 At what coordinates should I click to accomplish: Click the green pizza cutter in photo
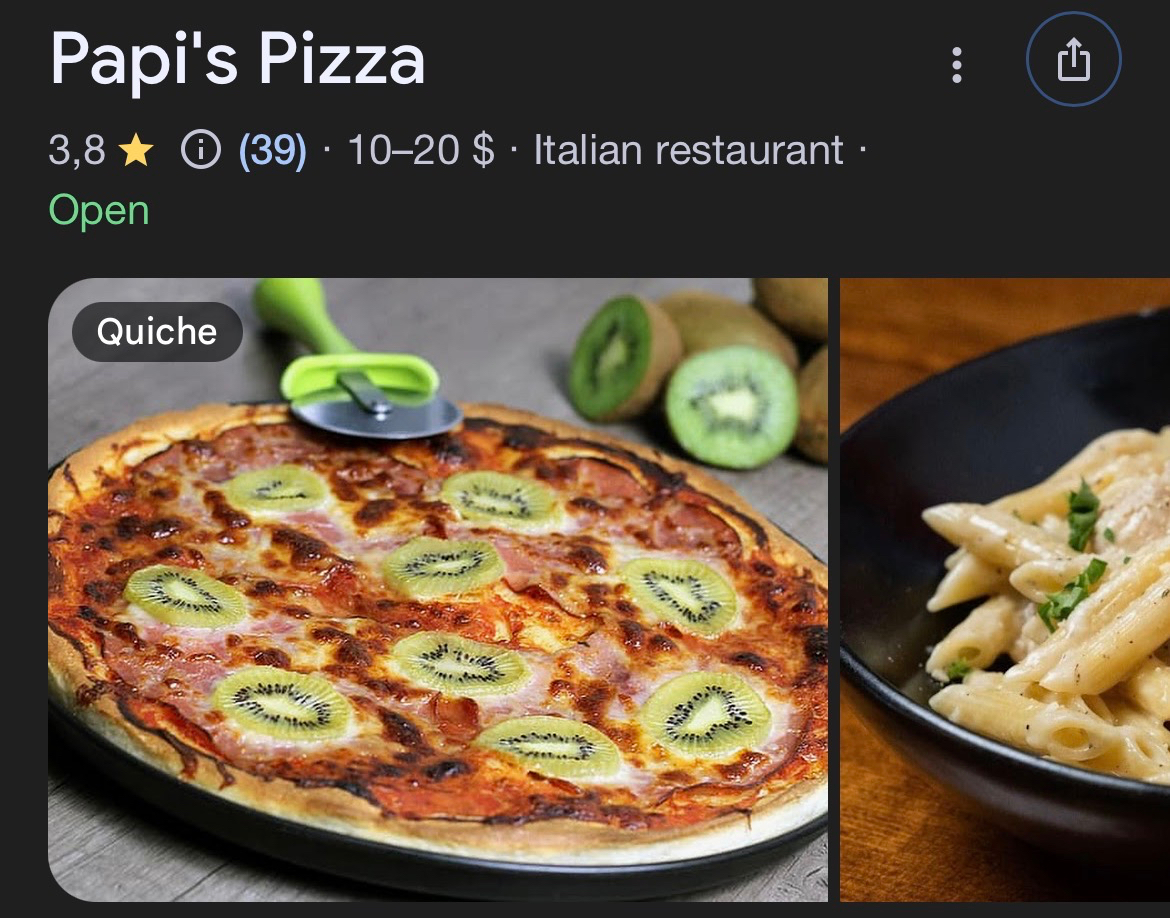click(x=354, y=366)
